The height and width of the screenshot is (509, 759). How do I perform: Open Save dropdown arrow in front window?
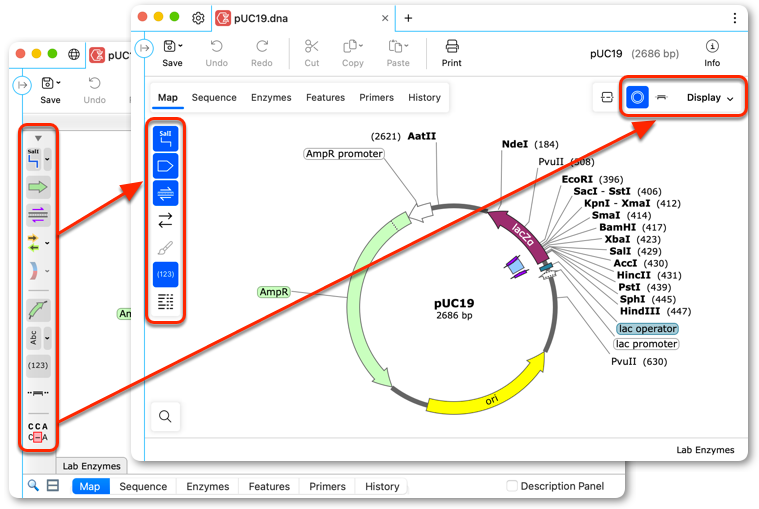(x=181, y=46)
